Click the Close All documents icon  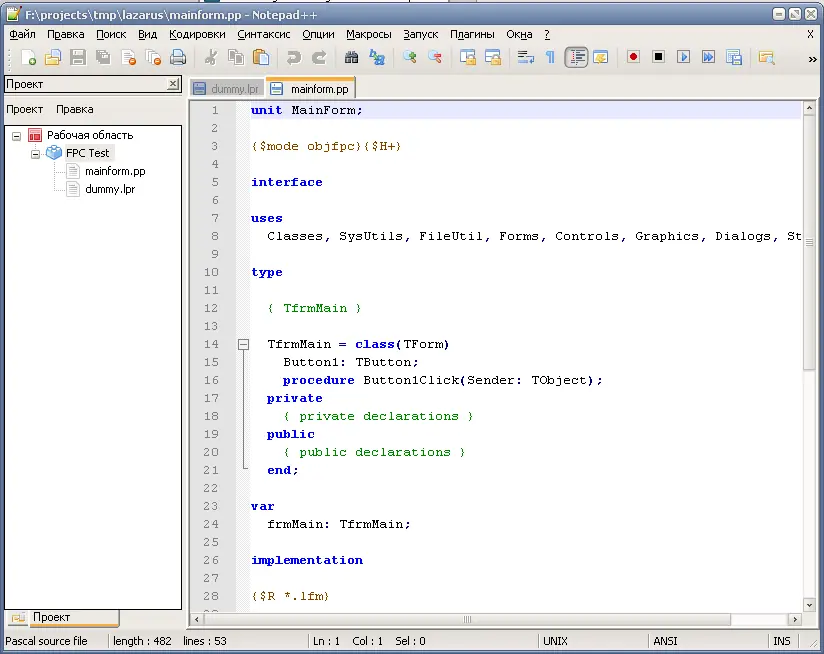(x=153, y=57)
